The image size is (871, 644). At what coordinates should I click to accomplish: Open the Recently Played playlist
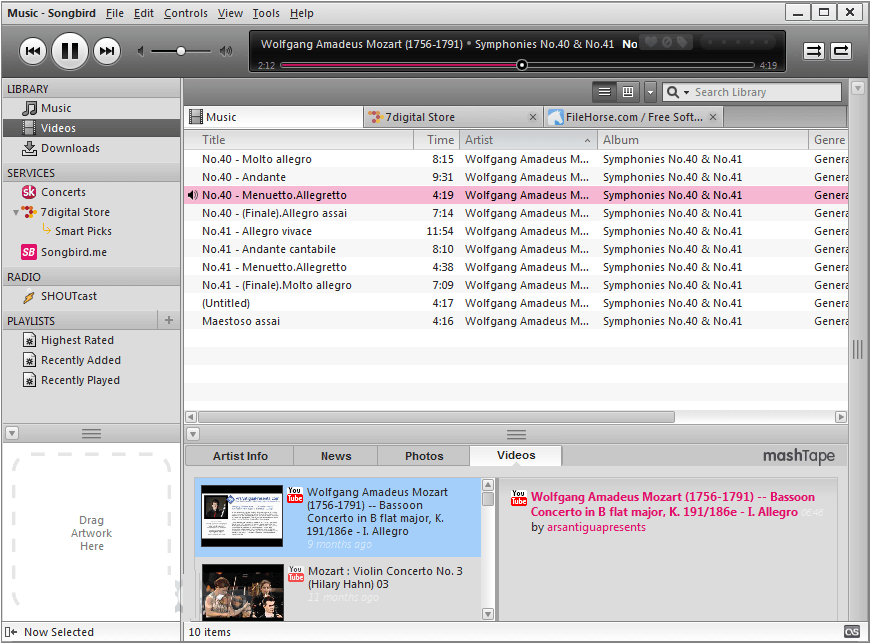[x=92, y=380]
